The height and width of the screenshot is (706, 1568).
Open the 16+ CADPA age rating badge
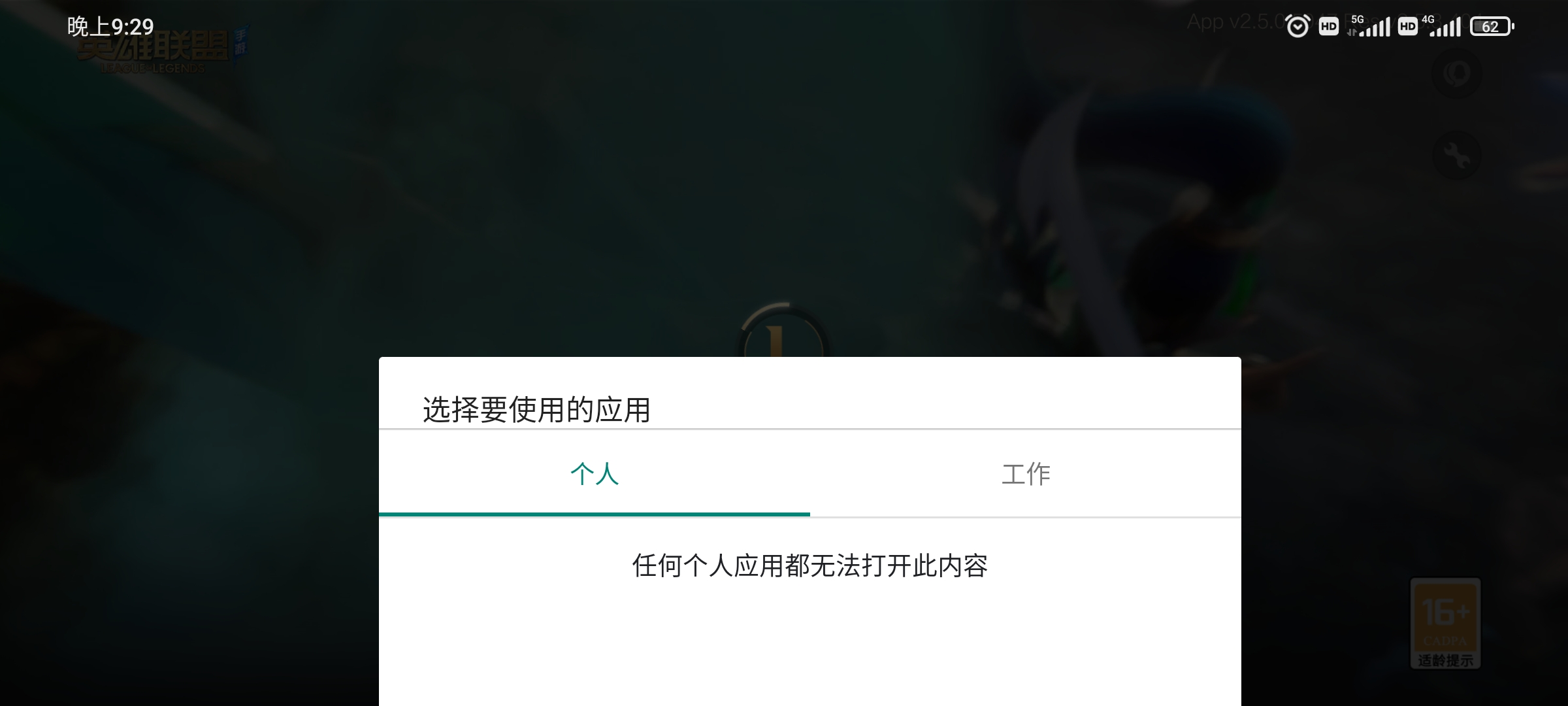coord(1445,623)
